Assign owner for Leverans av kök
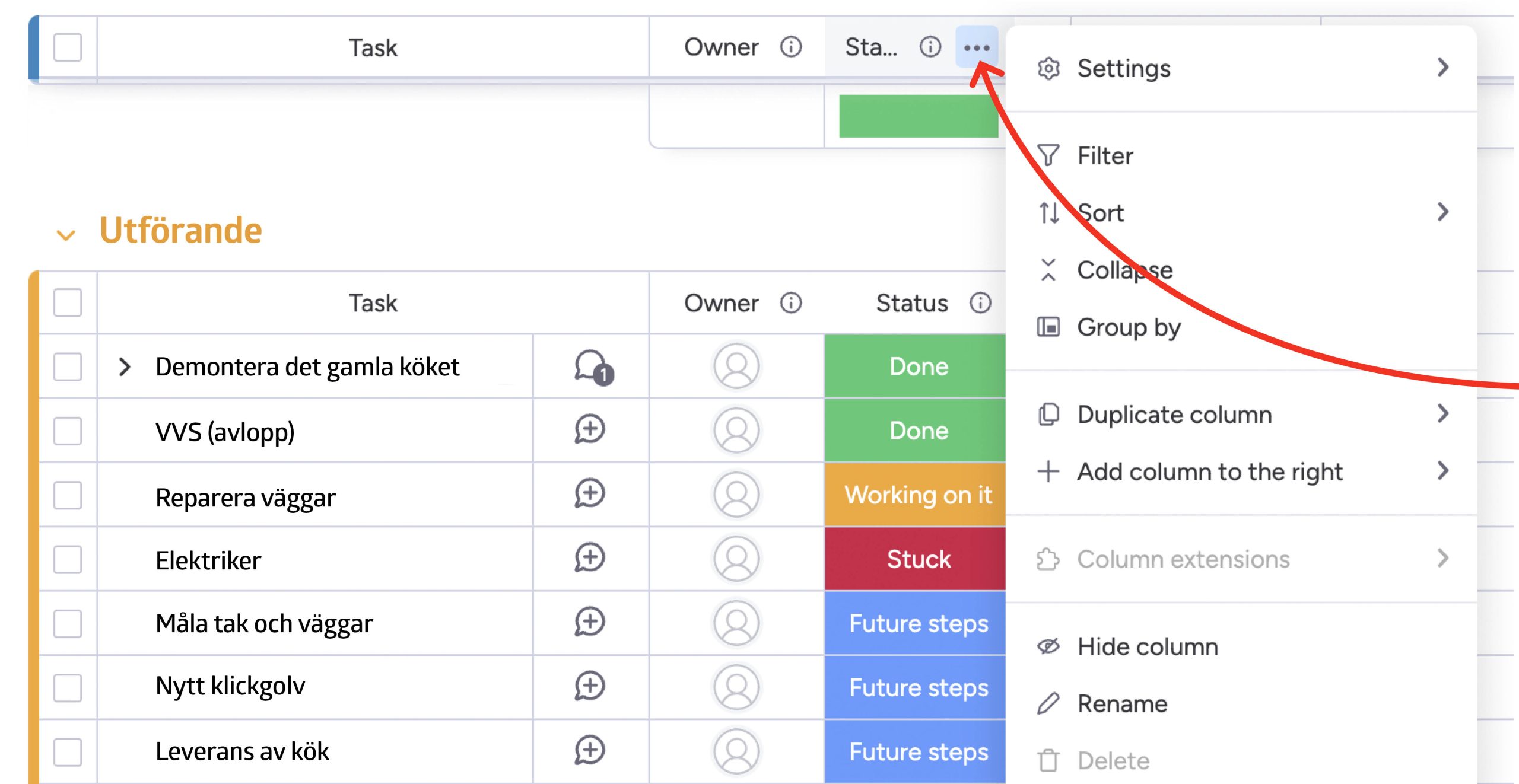The height and width of the screenshot is (784, 1519). 736,751
